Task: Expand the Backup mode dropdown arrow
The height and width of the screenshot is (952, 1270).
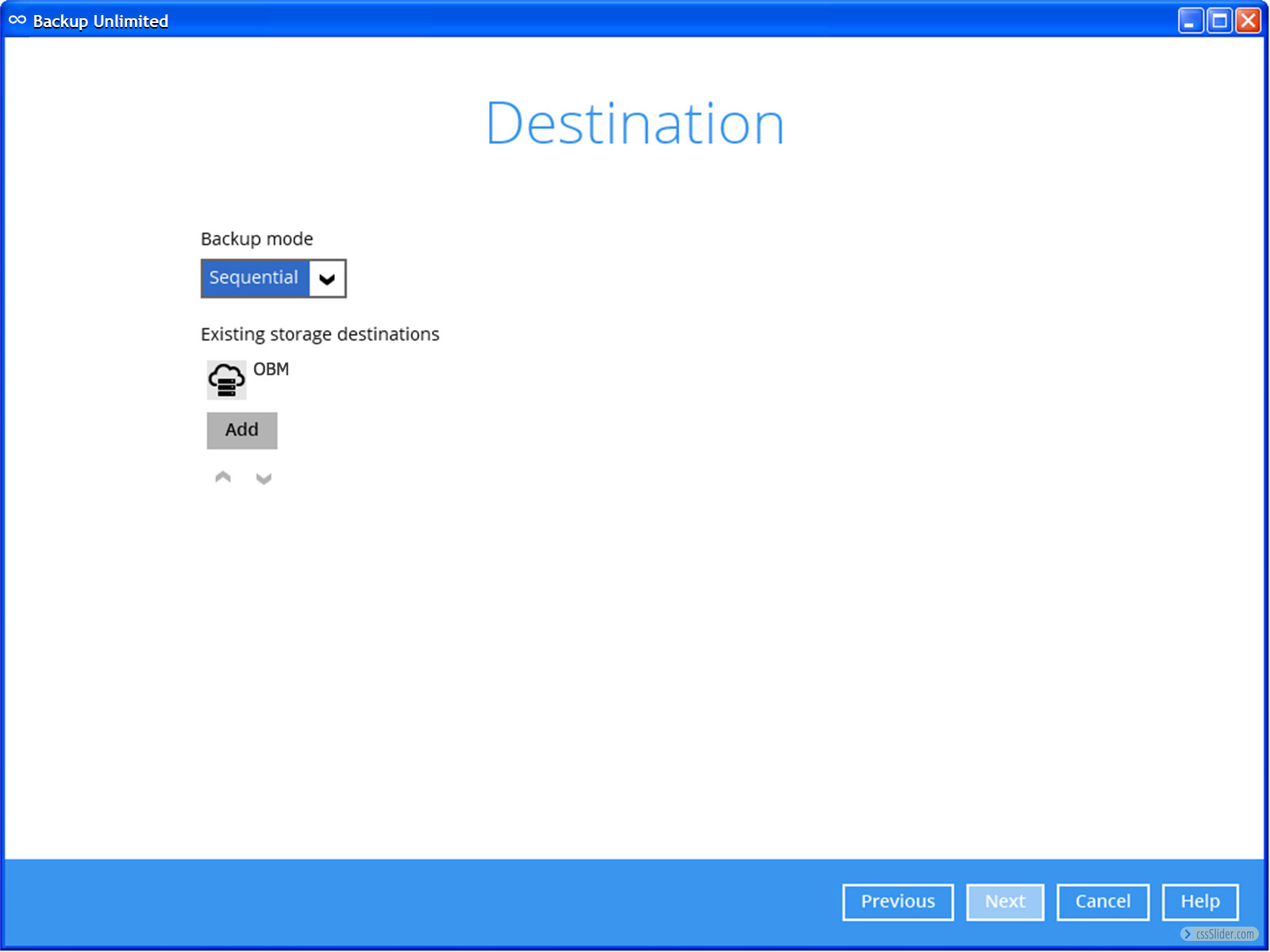Action: 327,278
